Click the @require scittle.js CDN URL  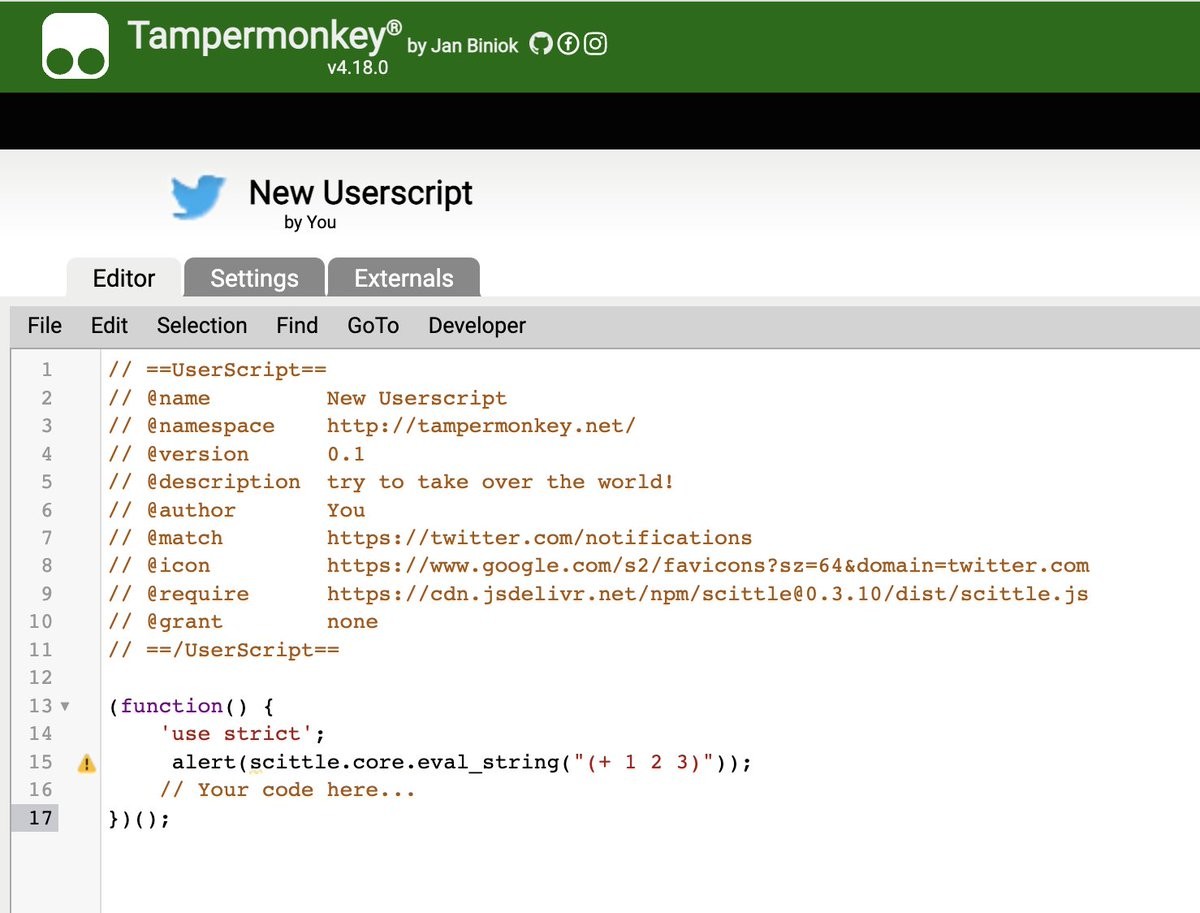(x=708, y=594)
